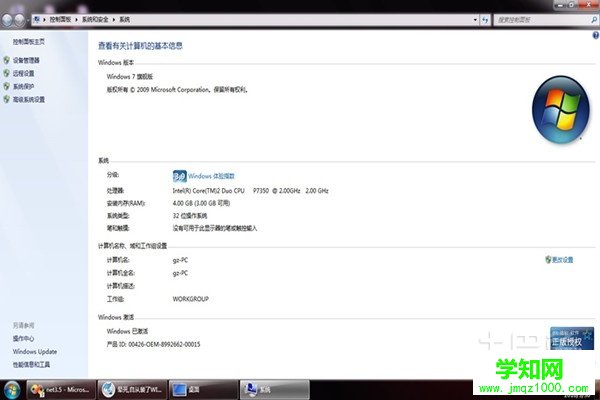Expand breadcrumb arrow before 控制面板
This screenshot has width=600, height=400.
click(x=44, y=20)
